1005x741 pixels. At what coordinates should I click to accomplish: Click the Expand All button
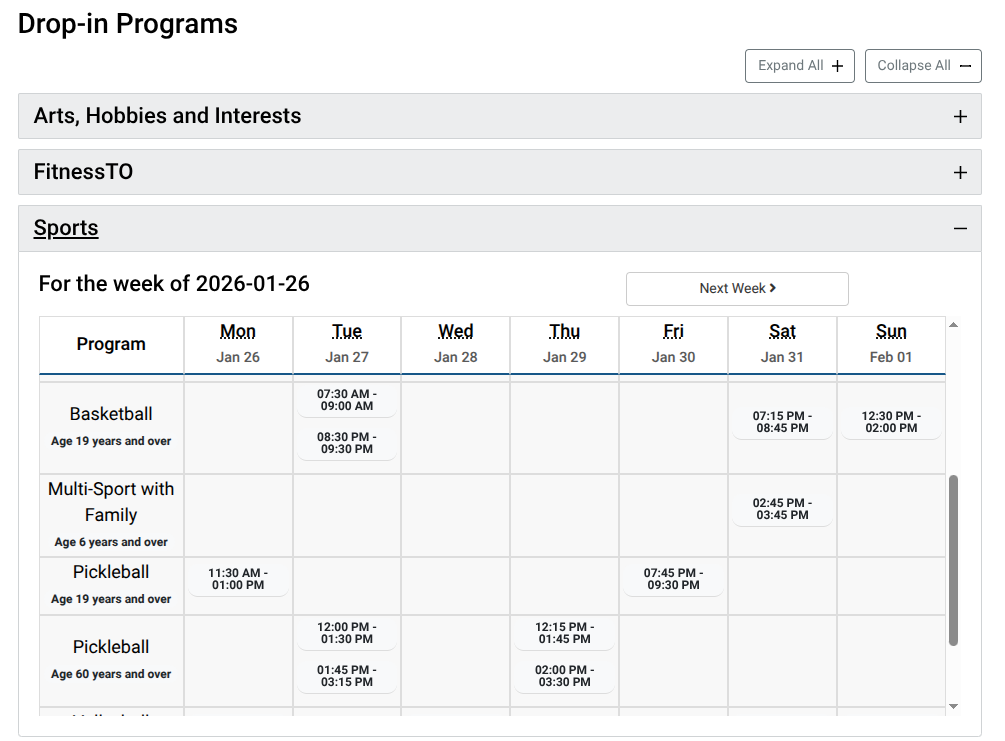pos(799,66)
